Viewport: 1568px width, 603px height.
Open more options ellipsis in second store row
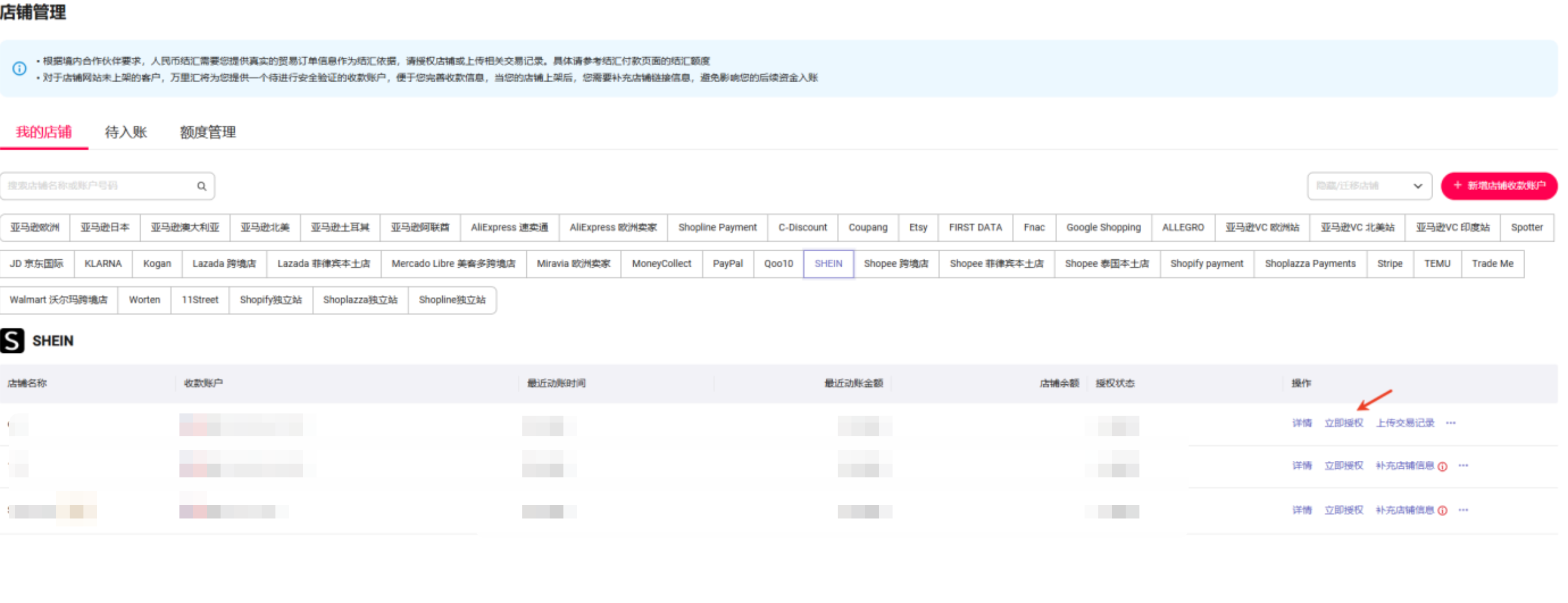(1463, 465)
